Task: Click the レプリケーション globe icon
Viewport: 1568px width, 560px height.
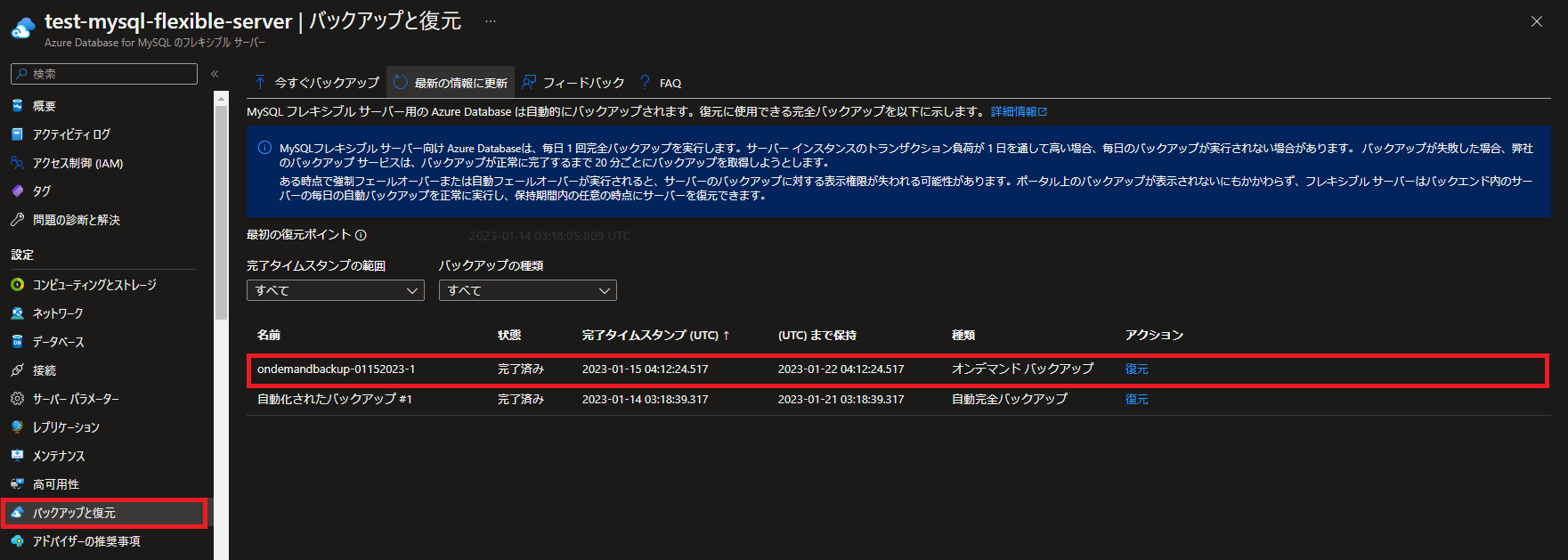Action: (x=17, y=427)
